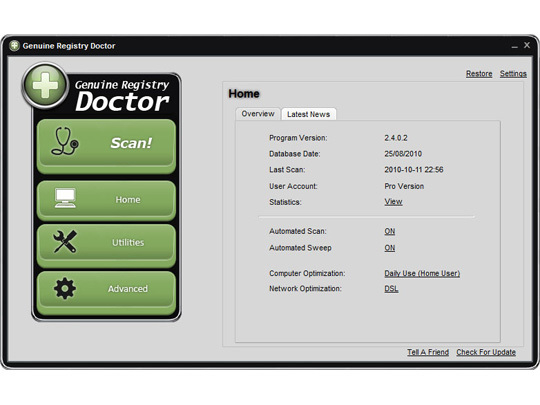View statistics via the View link
Image resolution: width=540 pixels, height=405 pixels.
(x=393, y=202)
